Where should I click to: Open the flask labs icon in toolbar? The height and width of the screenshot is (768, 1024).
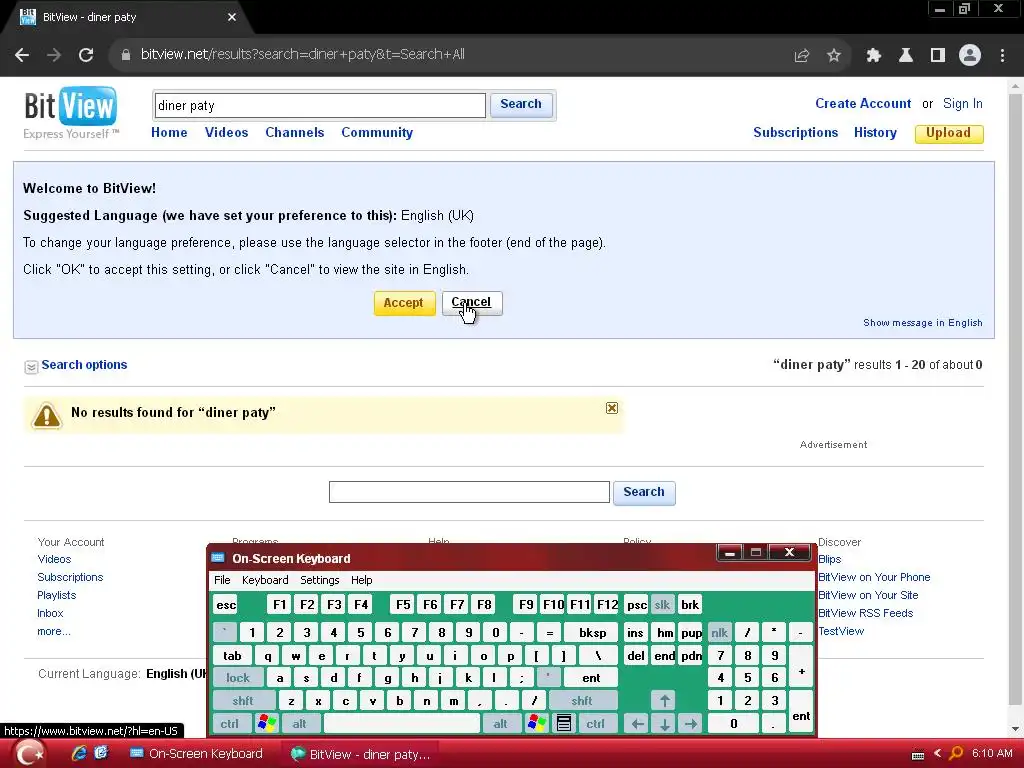[x=906, y=56]
